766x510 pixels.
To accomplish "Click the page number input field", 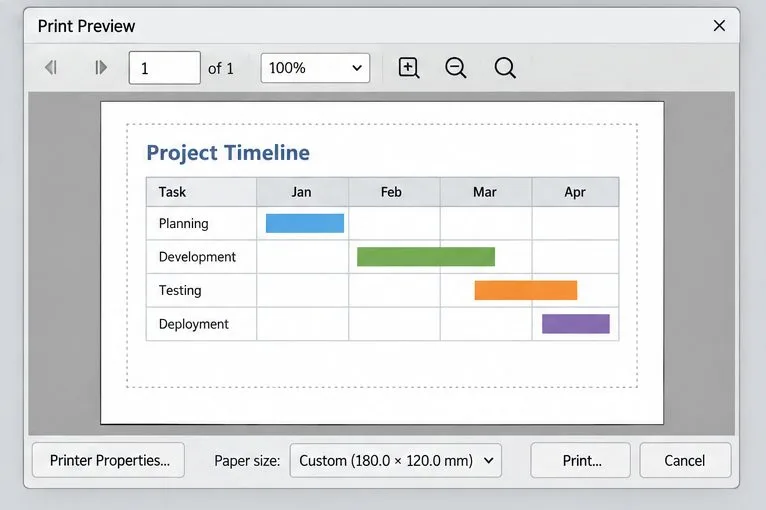I will click(x=165, y=67).
